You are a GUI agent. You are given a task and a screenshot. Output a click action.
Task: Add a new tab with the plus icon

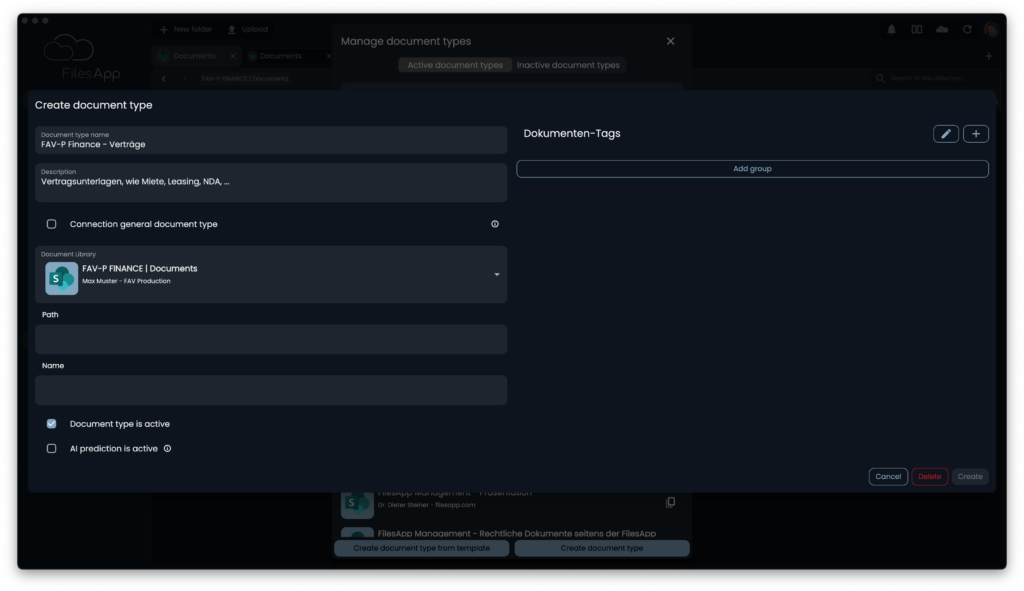click(989, 56)
